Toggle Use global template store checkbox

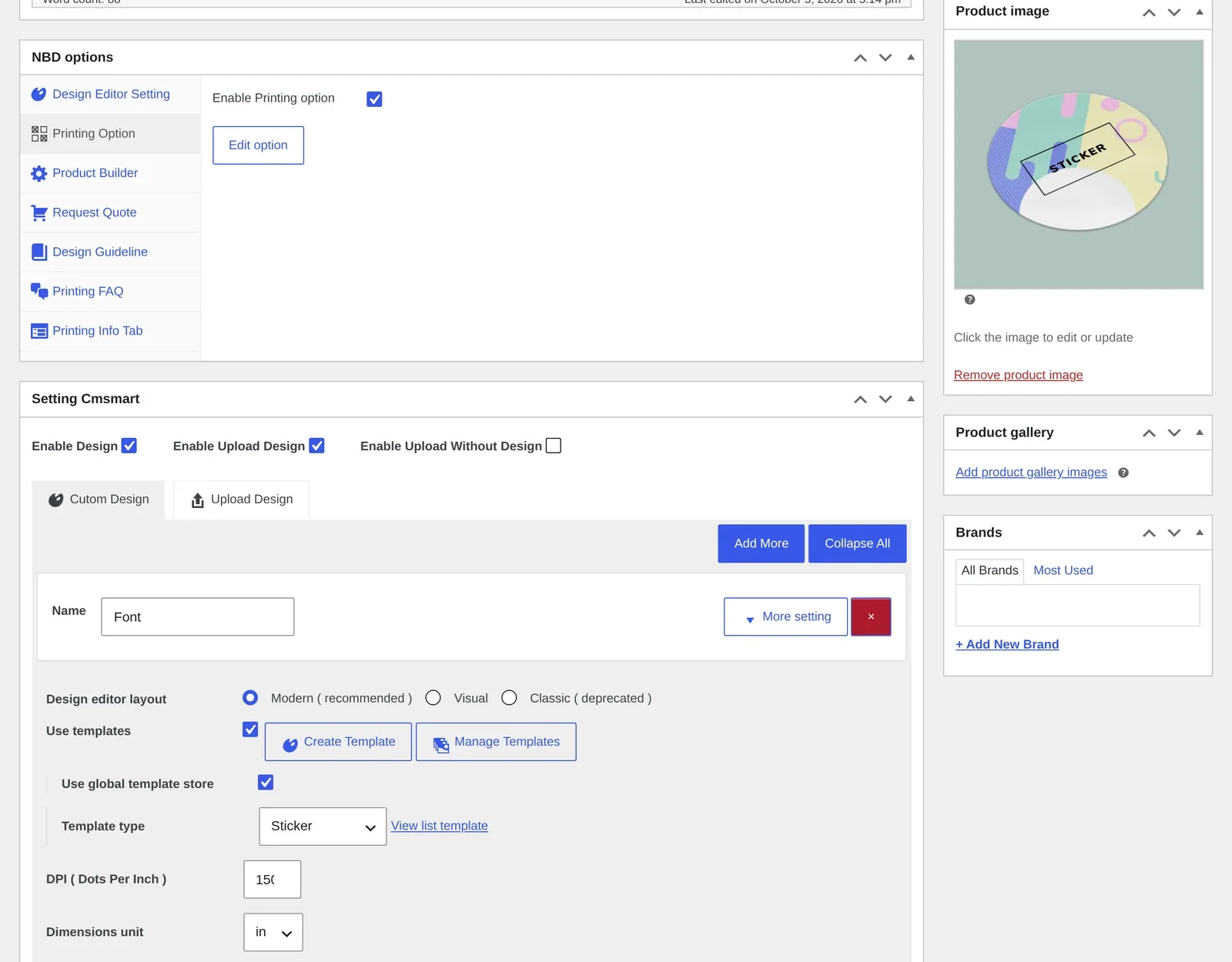(266, 783)
